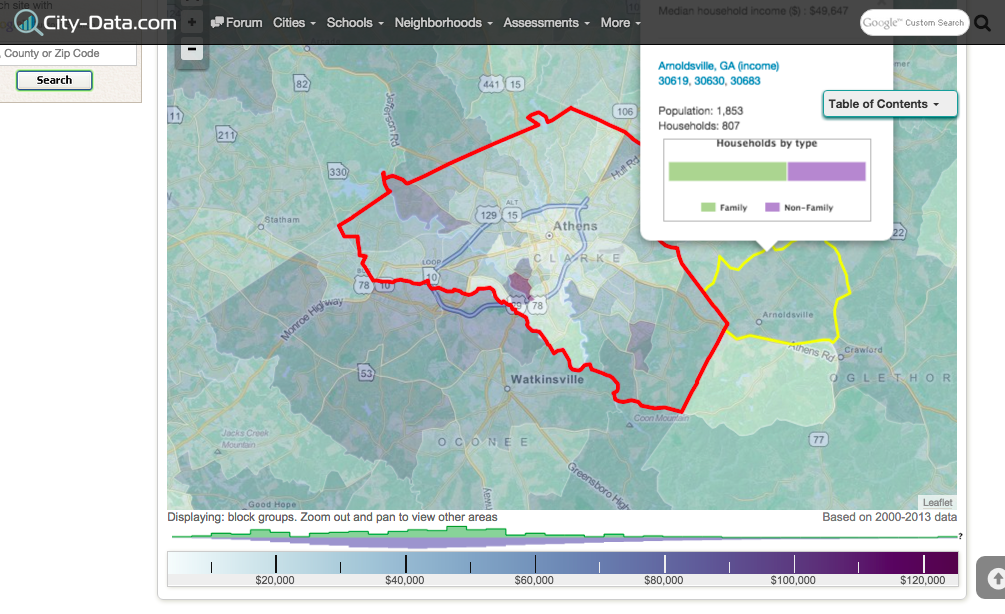The width and height of the screenshot is (1005, 614).
Task: Expand the Table of Contents dropdown
Action: [890, 104]
